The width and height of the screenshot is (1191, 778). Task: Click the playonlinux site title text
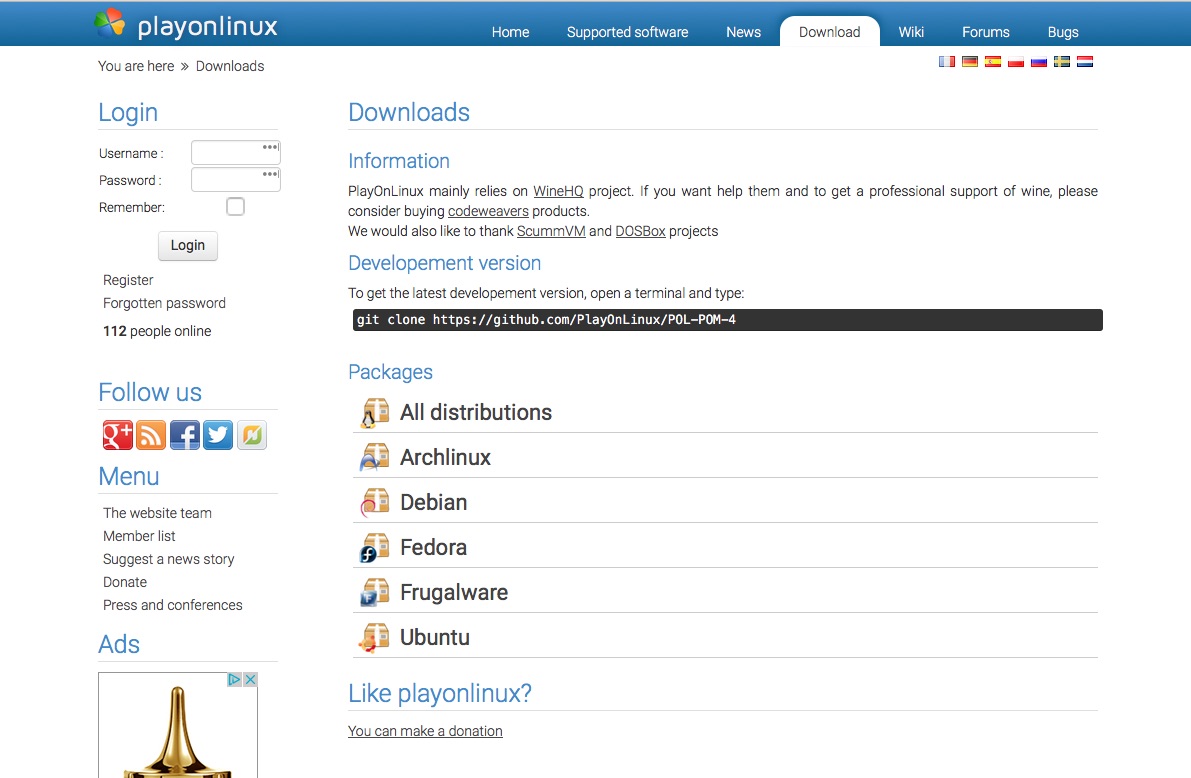(x=207, y=26)
